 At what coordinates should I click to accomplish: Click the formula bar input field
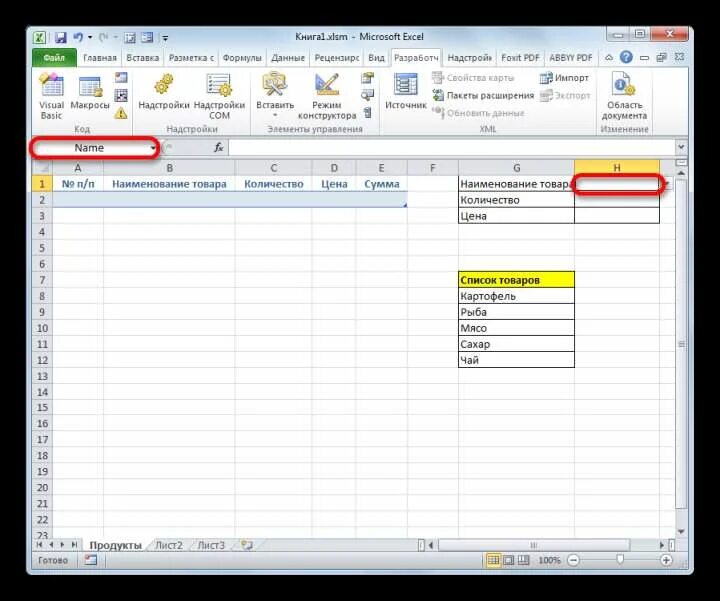click(x=452, y=147)
